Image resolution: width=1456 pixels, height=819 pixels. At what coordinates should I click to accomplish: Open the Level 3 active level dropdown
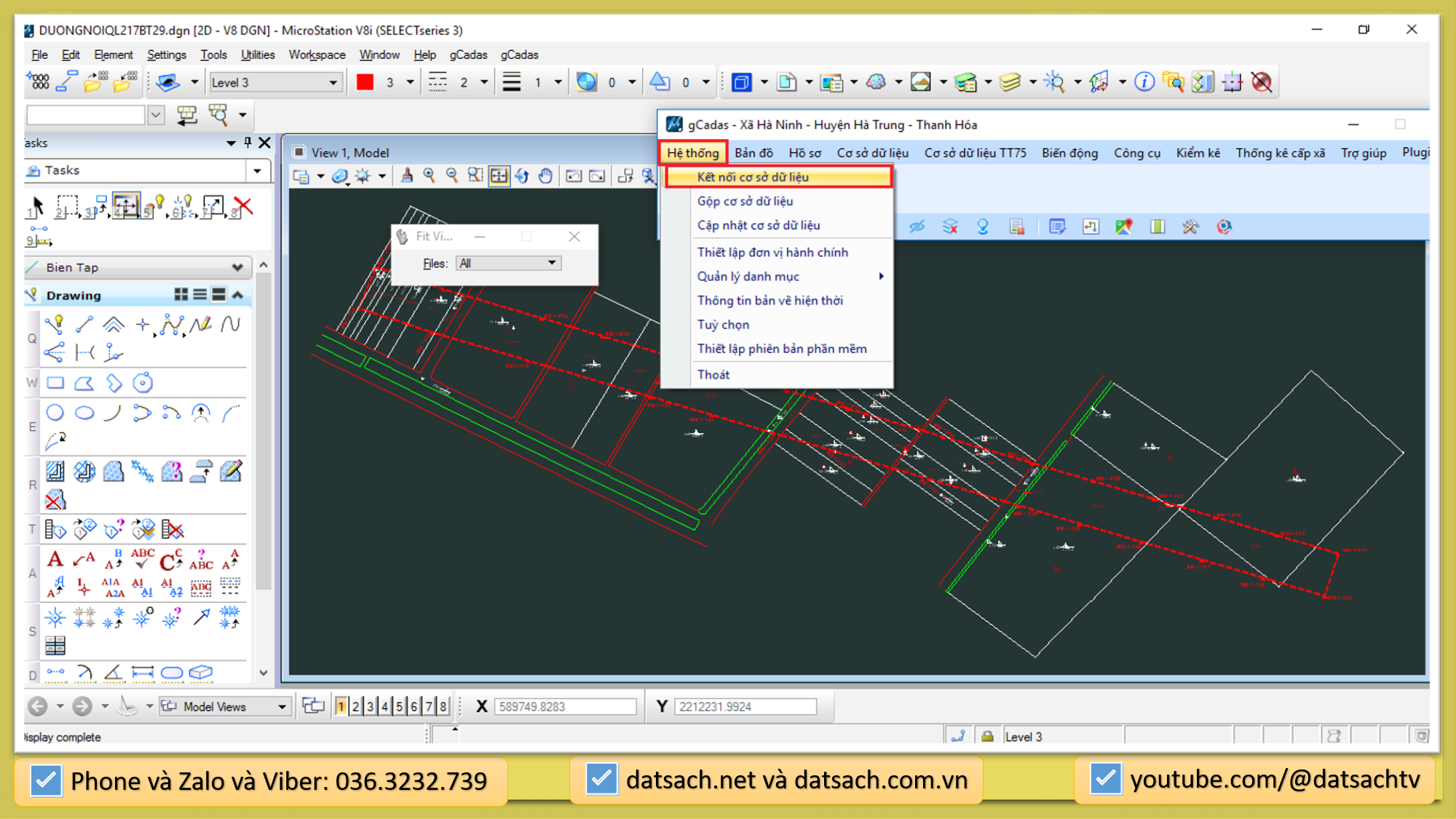point(333,83)
